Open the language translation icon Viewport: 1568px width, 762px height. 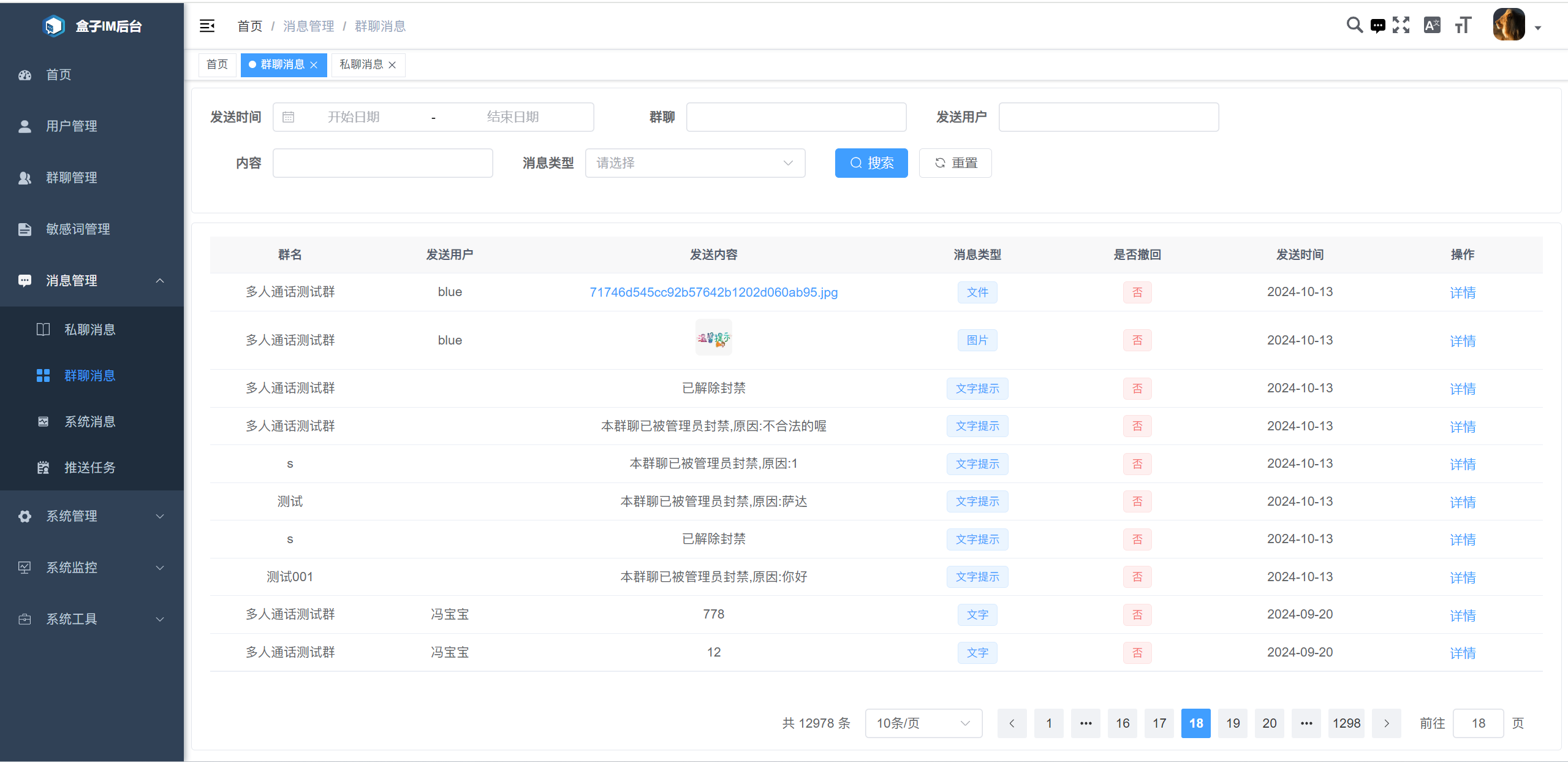tap(1432, 25)
